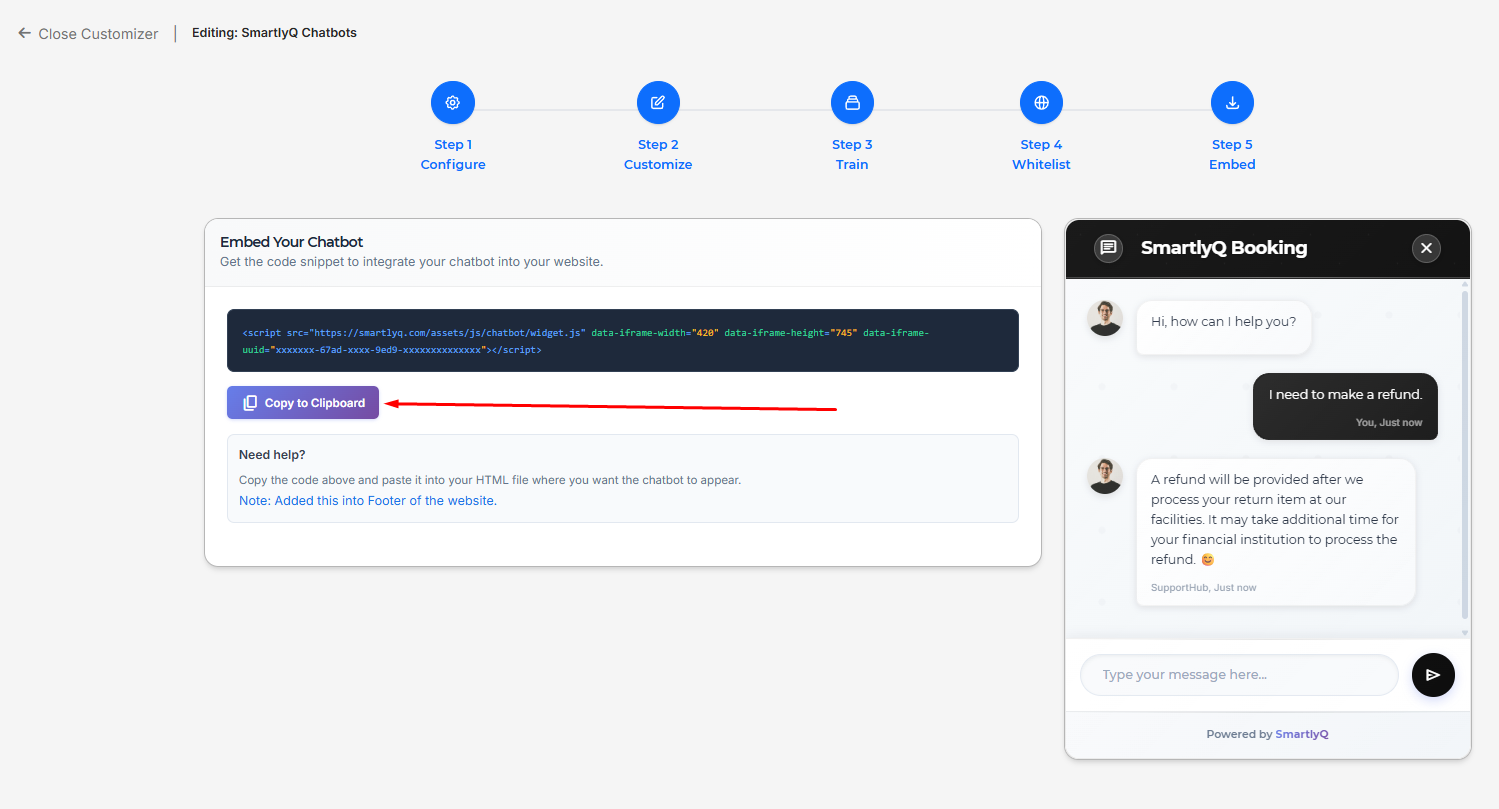1499x809 pixels.
Task: Open Step 5 Embed download icon
Action: [x=1232, y=102]
